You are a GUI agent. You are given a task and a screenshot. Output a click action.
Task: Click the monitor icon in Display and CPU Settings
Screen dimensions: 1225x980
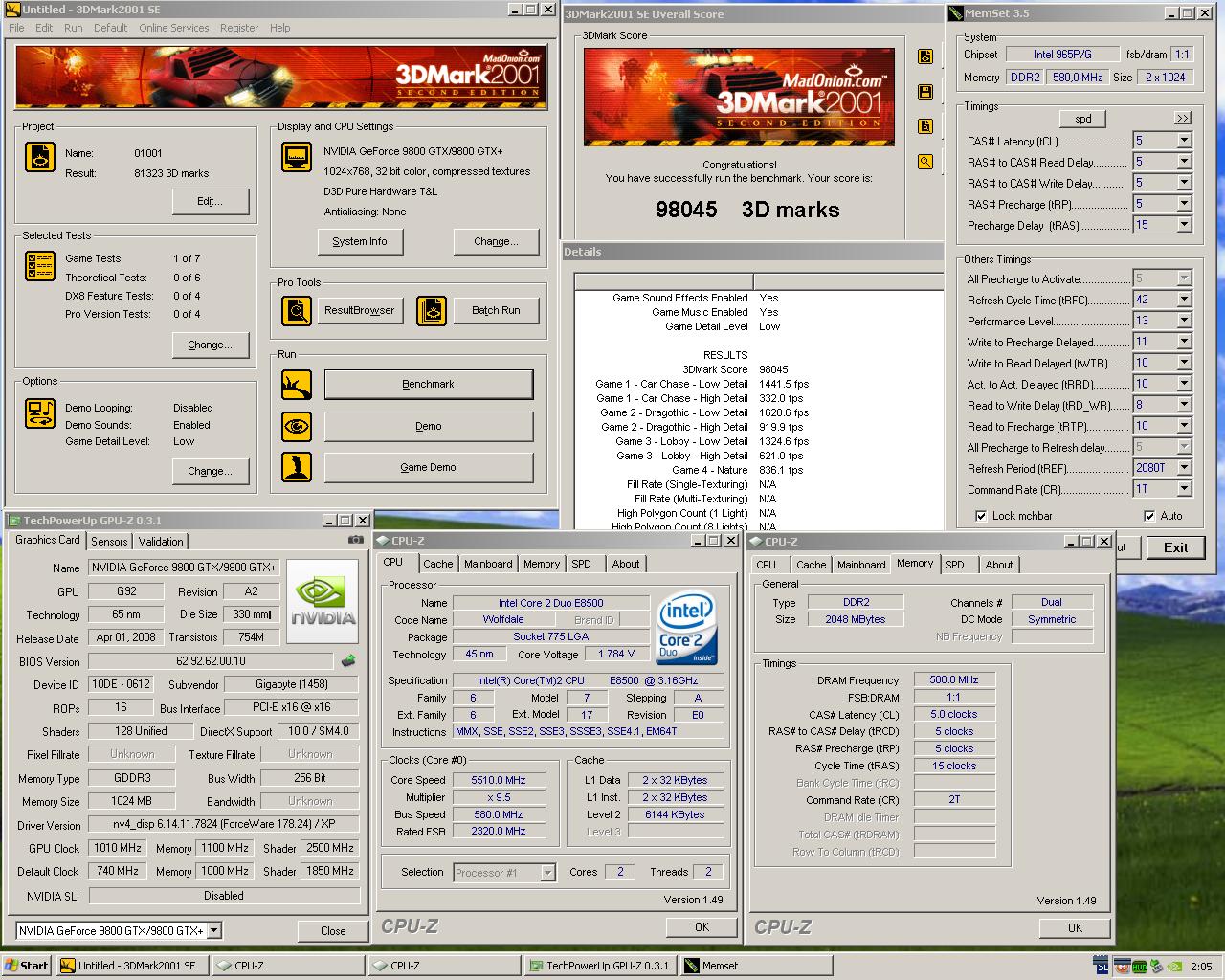click(297, 157)
